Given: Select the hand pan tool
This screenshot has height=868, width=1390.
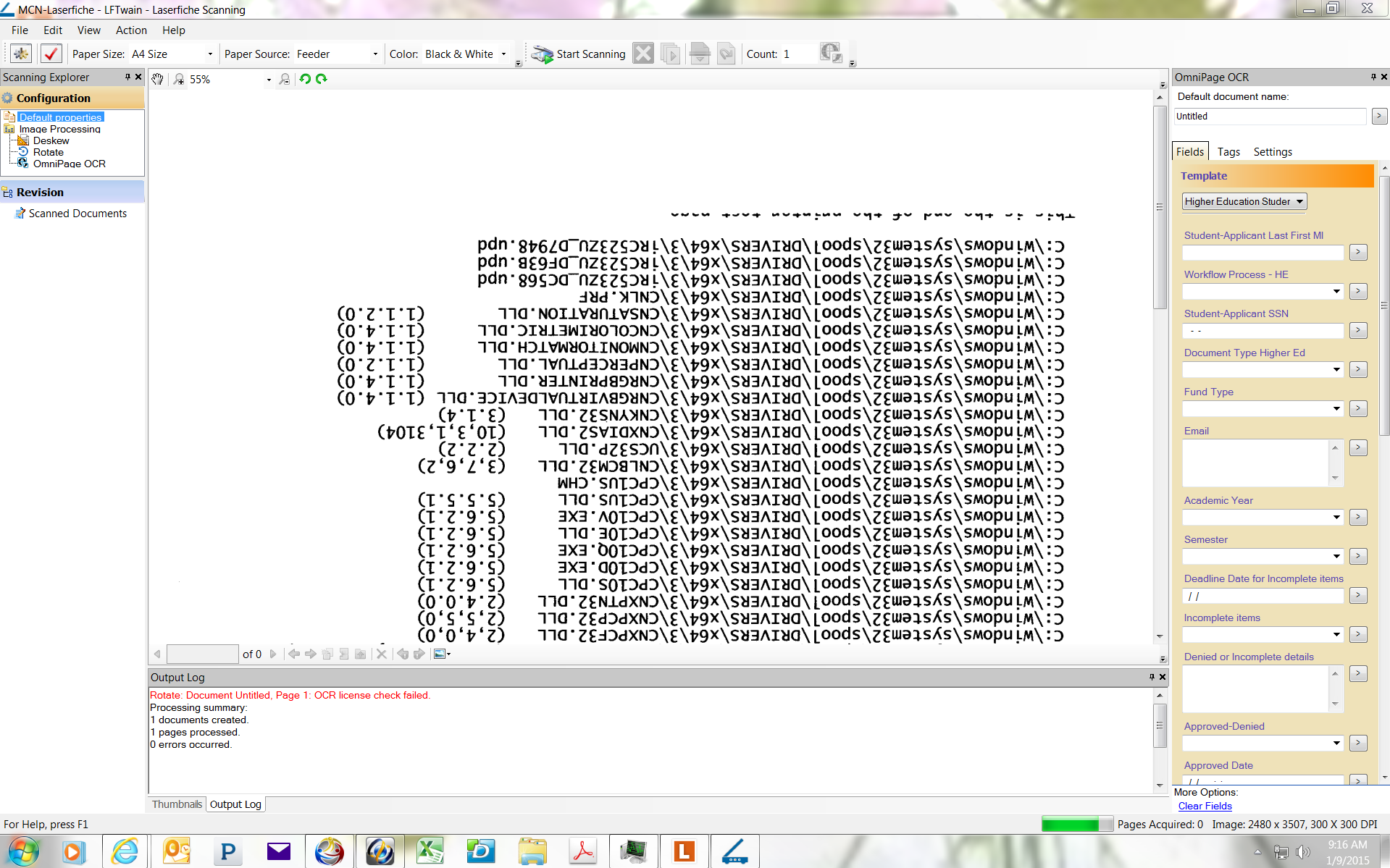Looking at the screenshot, I should pyautogui.click(x=158, y=79).
